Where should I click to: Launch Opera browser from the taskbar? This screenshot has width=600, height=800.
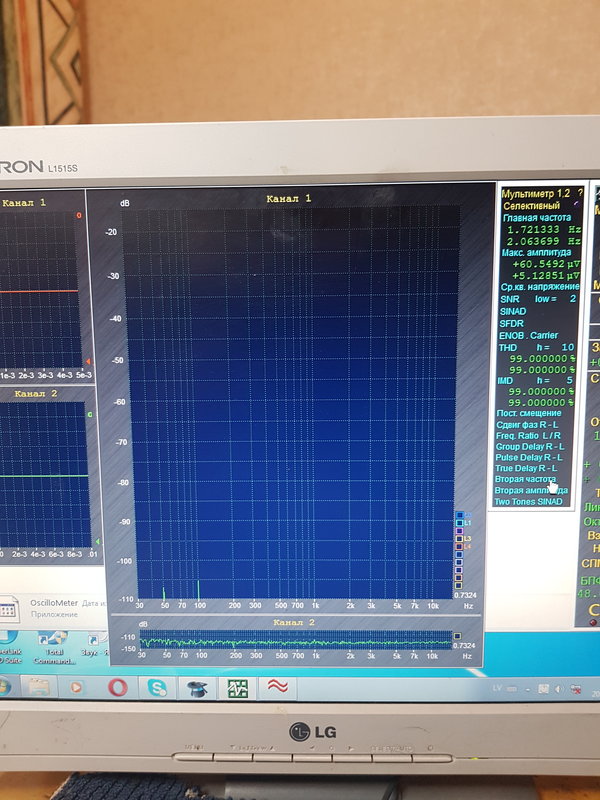[118, 687]
